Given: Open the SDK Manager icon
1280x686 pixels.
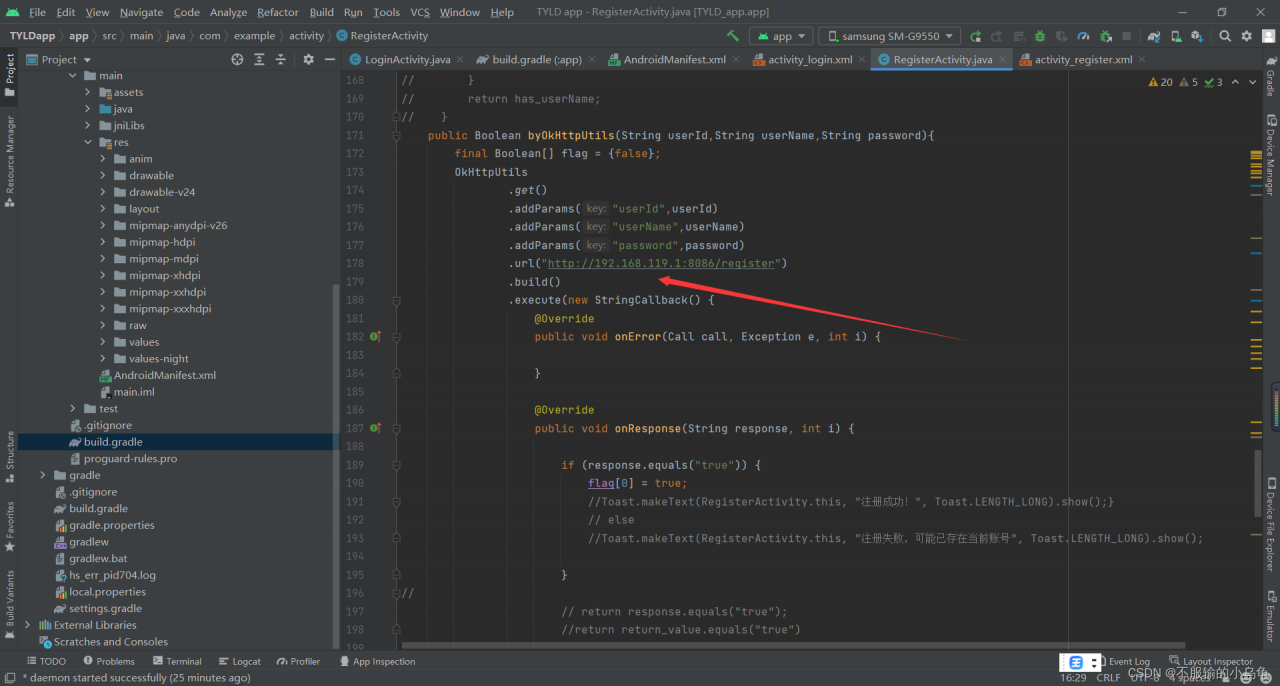Looking at the screenshot, I should [x=1197, y=36].
